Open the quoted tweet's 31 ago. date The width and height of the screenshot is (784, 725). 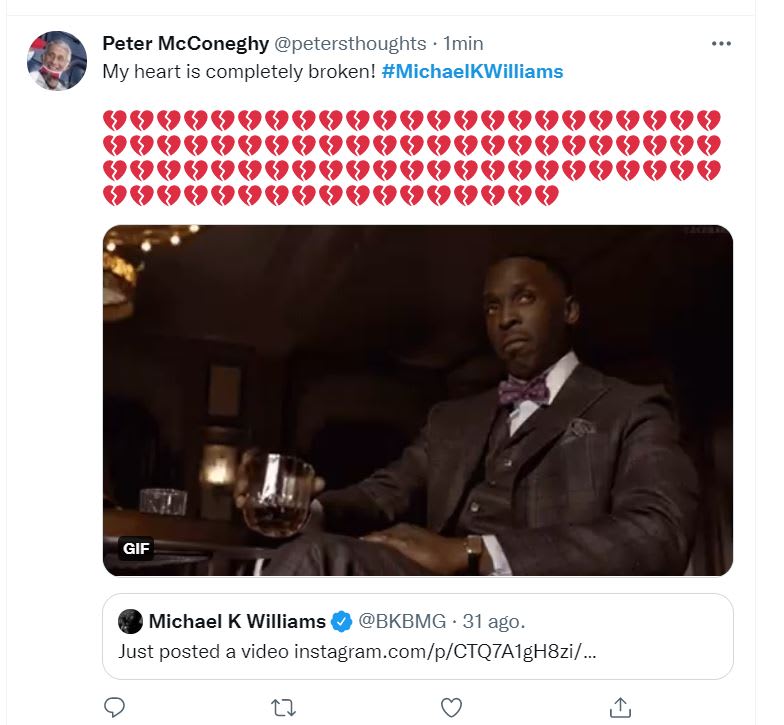(474, 621)
